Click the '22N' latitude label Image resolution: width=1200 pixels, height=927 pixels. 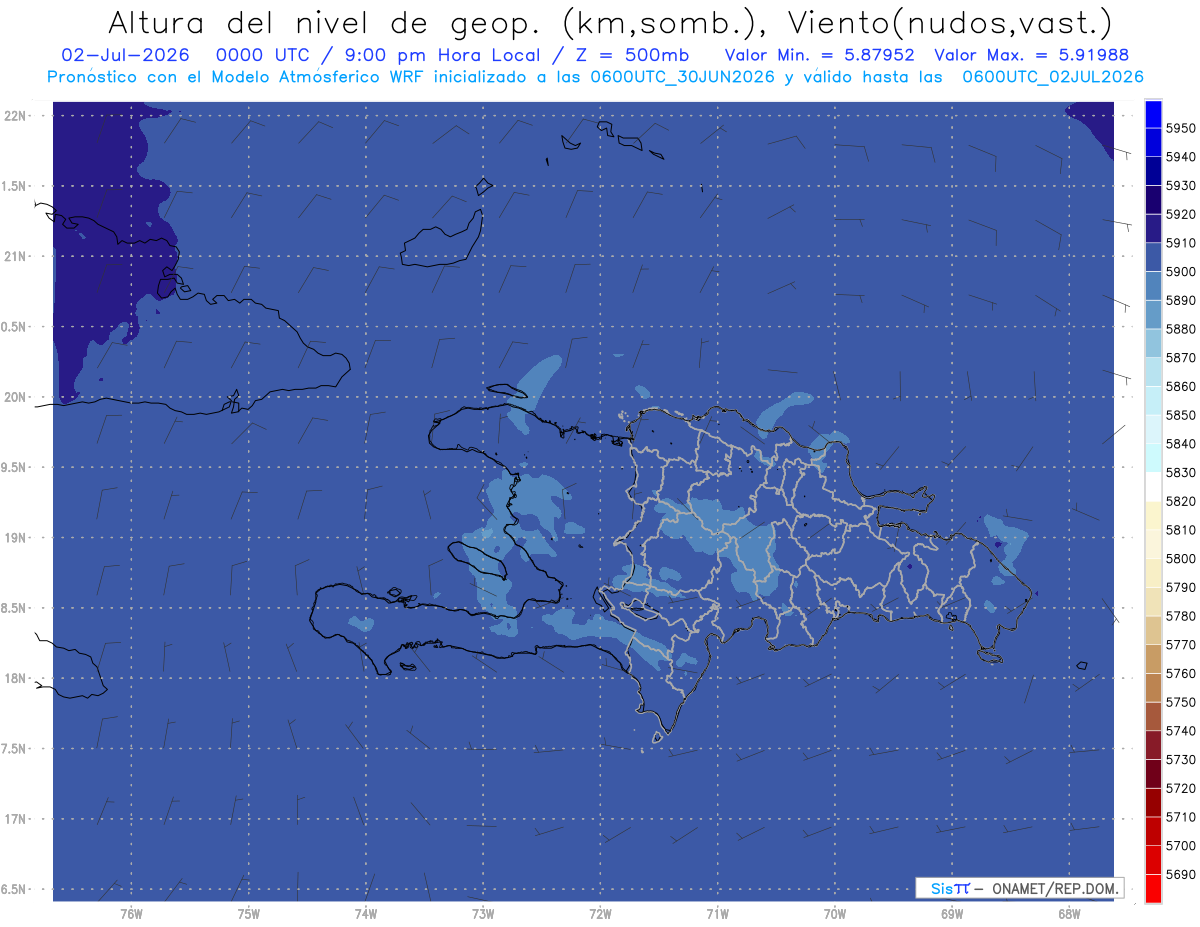click(x=15, y=115)
